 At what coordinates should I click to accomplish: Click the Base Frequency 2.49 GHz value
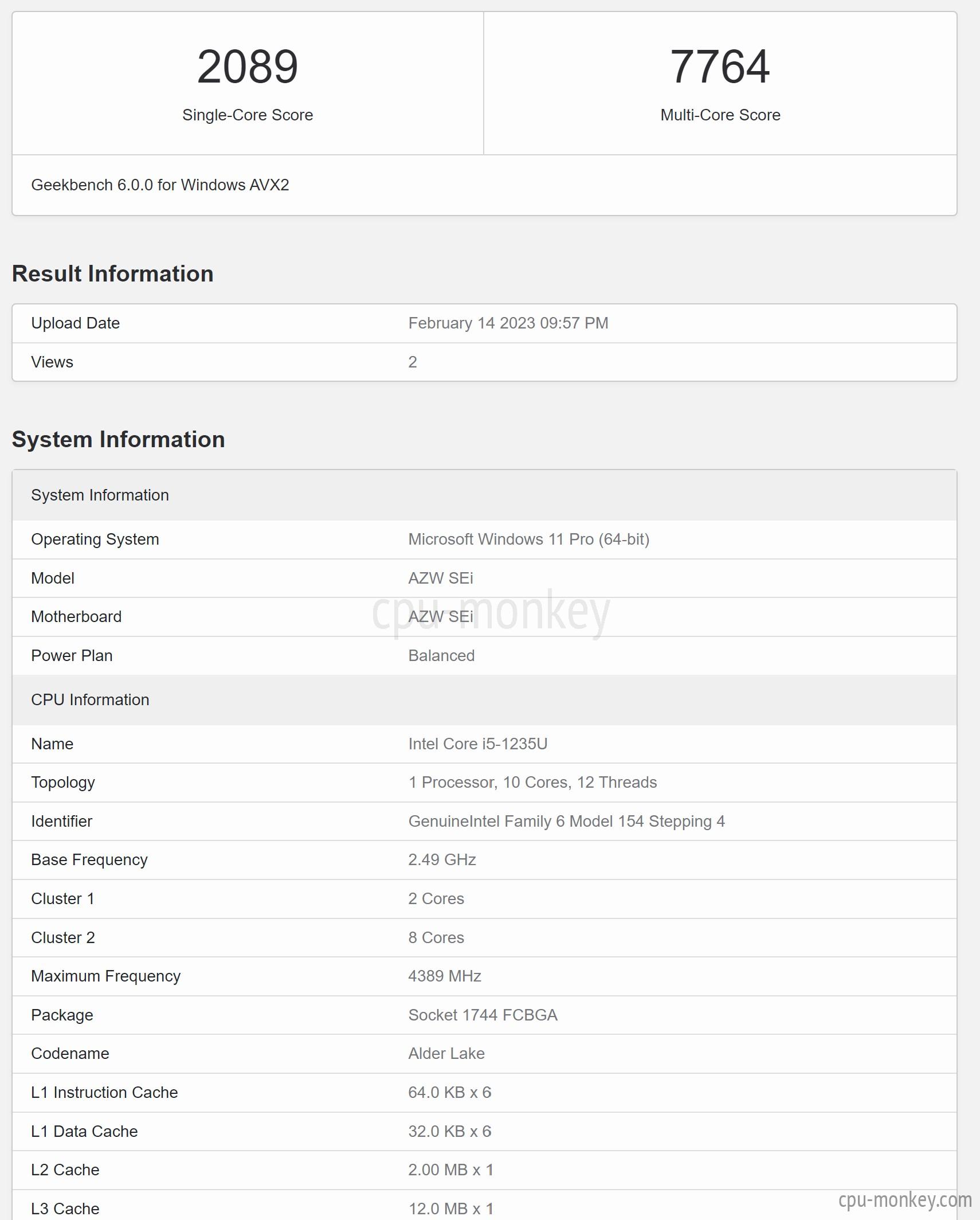[x=442, y=860]
